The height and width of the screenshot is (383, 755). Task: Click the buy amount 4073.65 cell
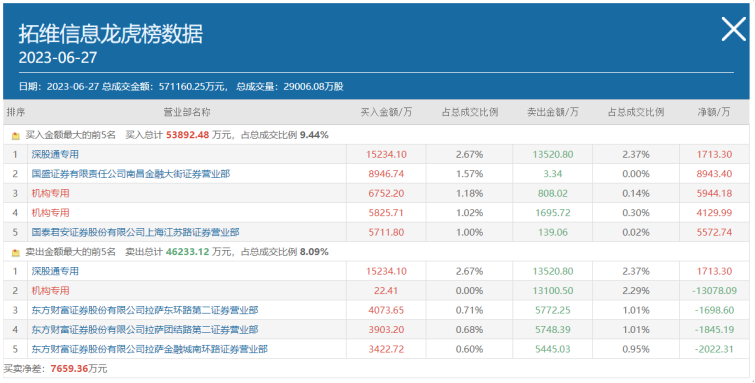386,310
